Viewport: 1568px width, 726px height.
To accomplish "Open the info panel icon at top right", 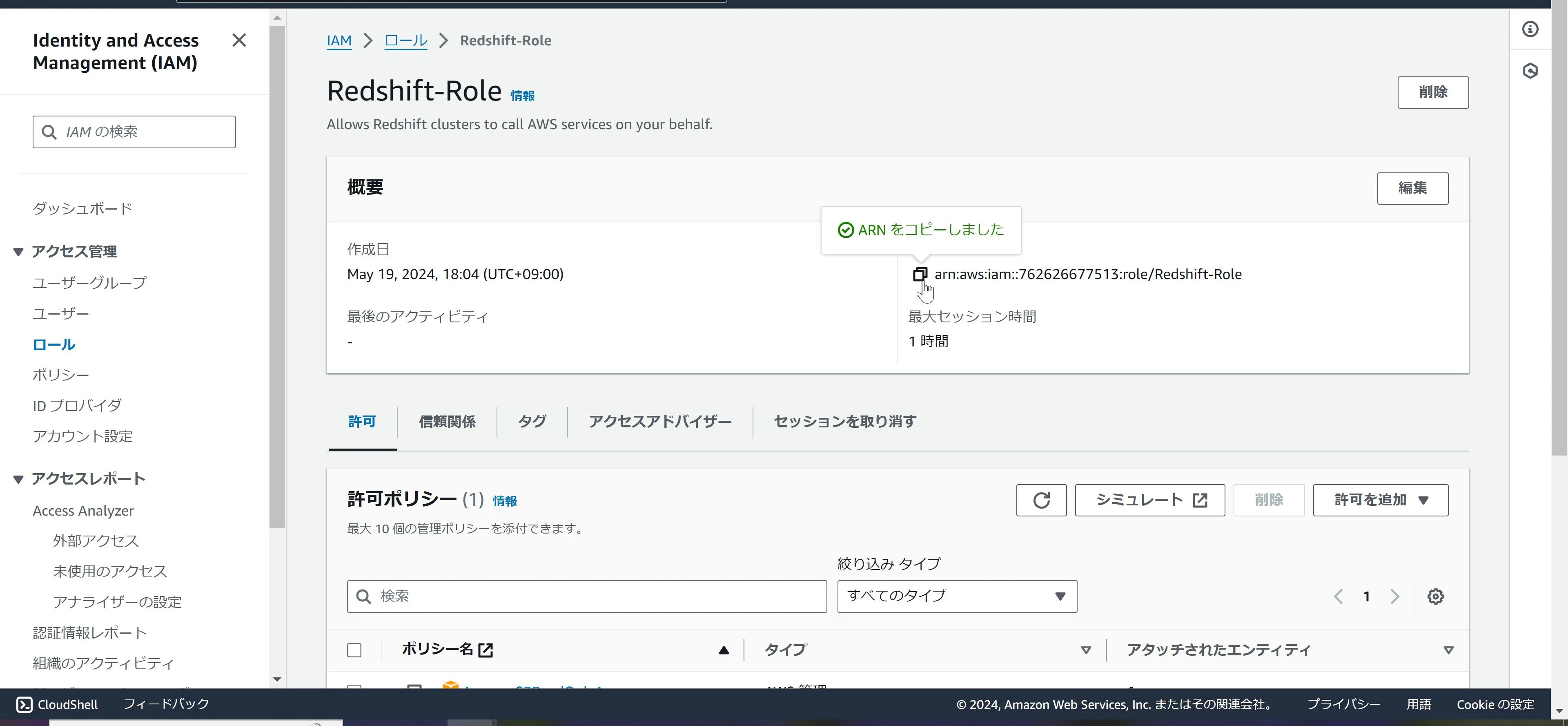I will point(1530,29).
